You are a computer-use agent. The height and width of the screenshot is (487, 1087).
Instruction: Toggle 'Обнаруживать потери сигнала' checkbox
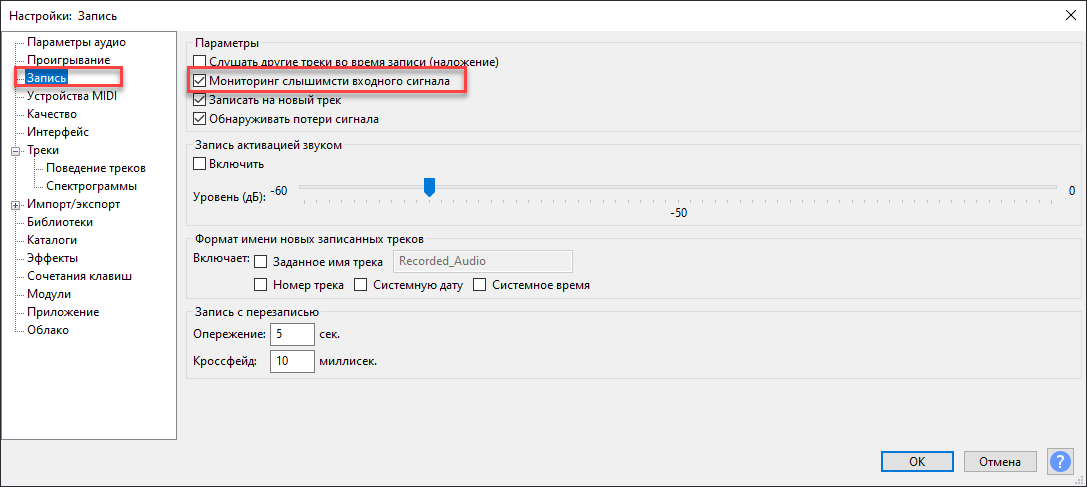200,119
